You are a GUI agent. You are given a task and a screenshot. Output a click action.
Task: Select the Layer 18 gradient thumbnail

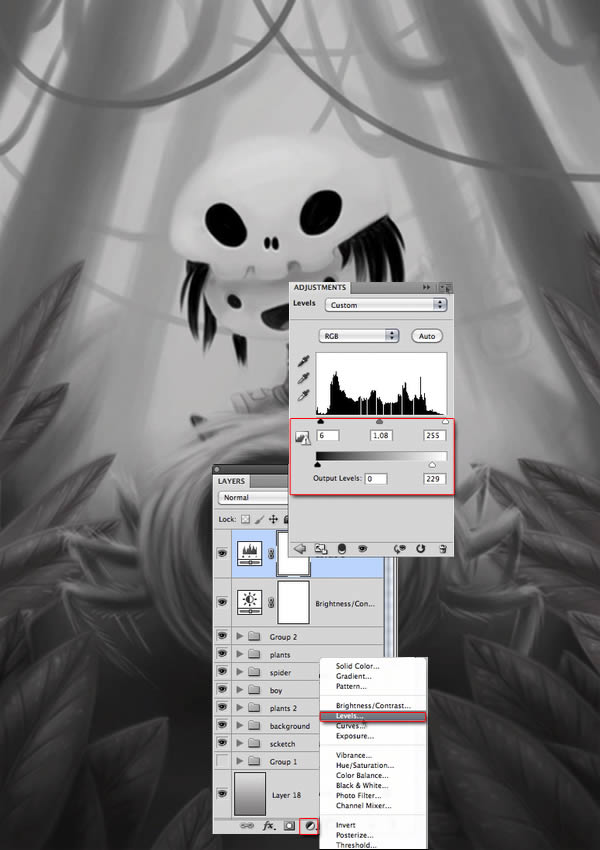[250, 794]
